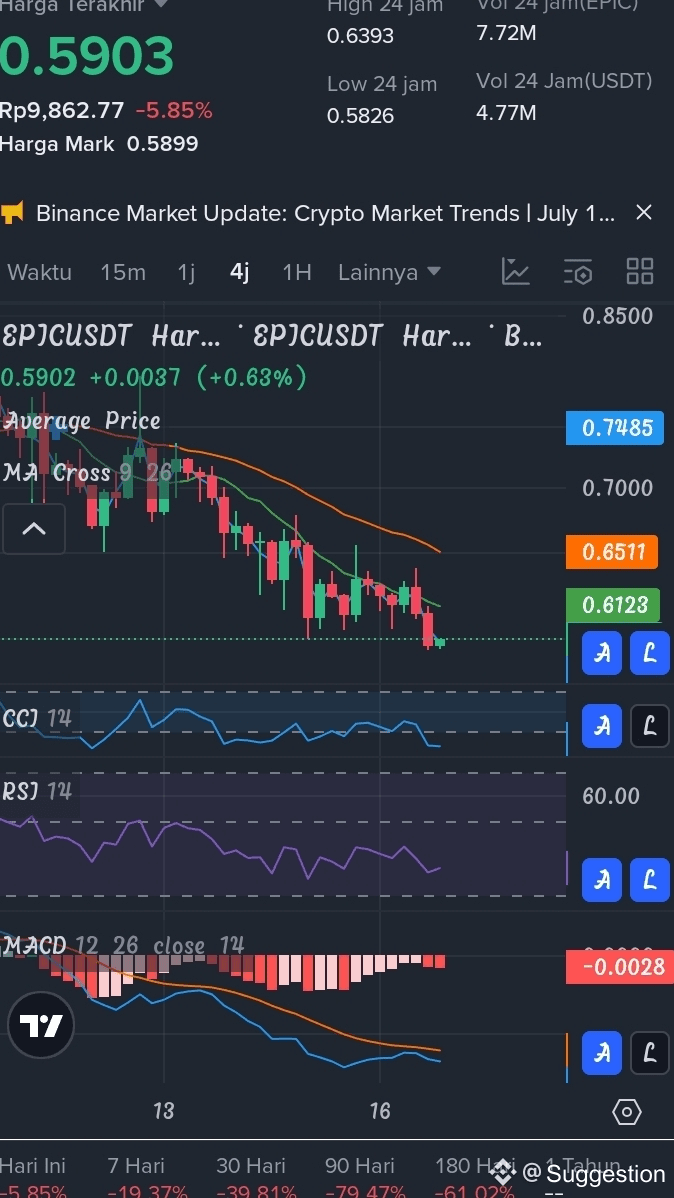The height and width of the screenshot is (1198, 674).
Task: Click the date 13 on time axis
Action: point(164,1111)
